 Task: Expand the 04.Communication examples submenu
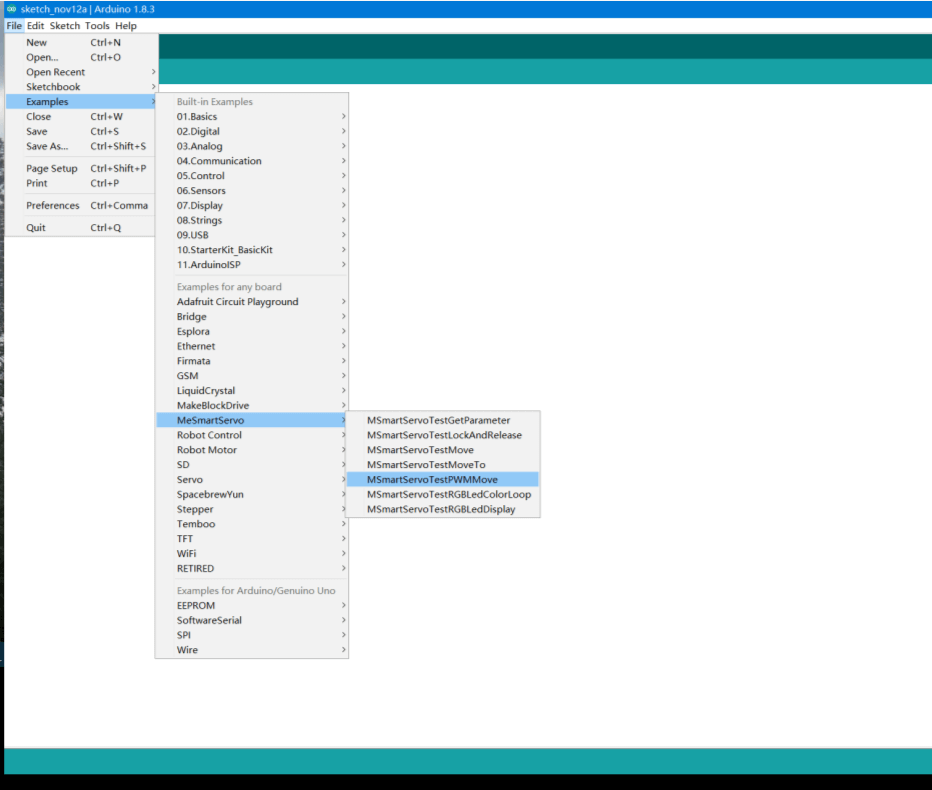(x=252, y=161)
